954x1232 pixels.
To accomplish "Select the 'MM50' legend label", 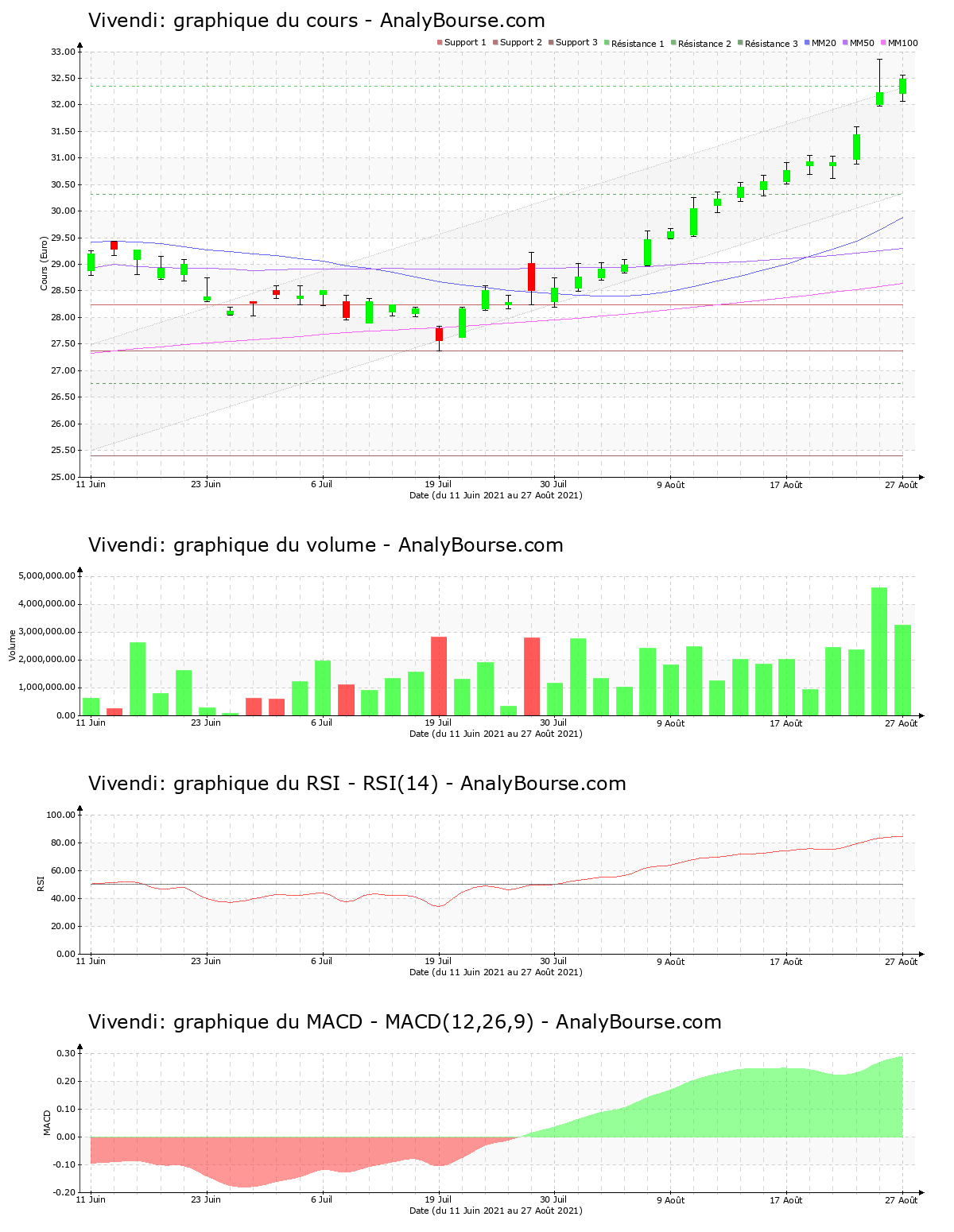I will [862, 42].
